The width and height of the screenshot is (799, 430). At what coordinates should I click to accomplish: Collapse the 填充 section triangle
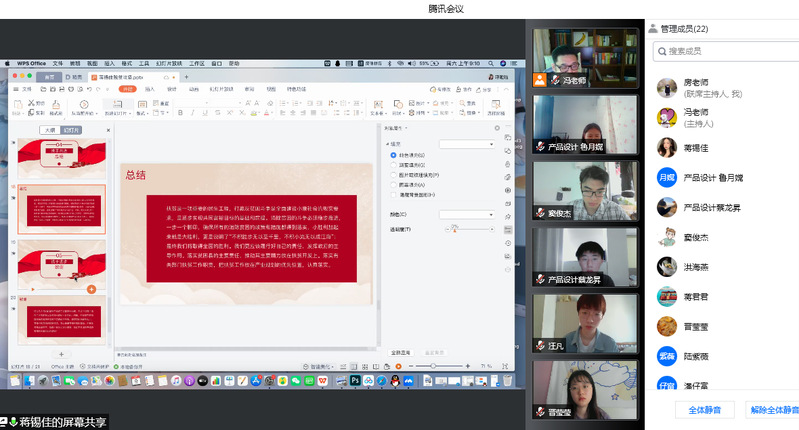(389, 145)
